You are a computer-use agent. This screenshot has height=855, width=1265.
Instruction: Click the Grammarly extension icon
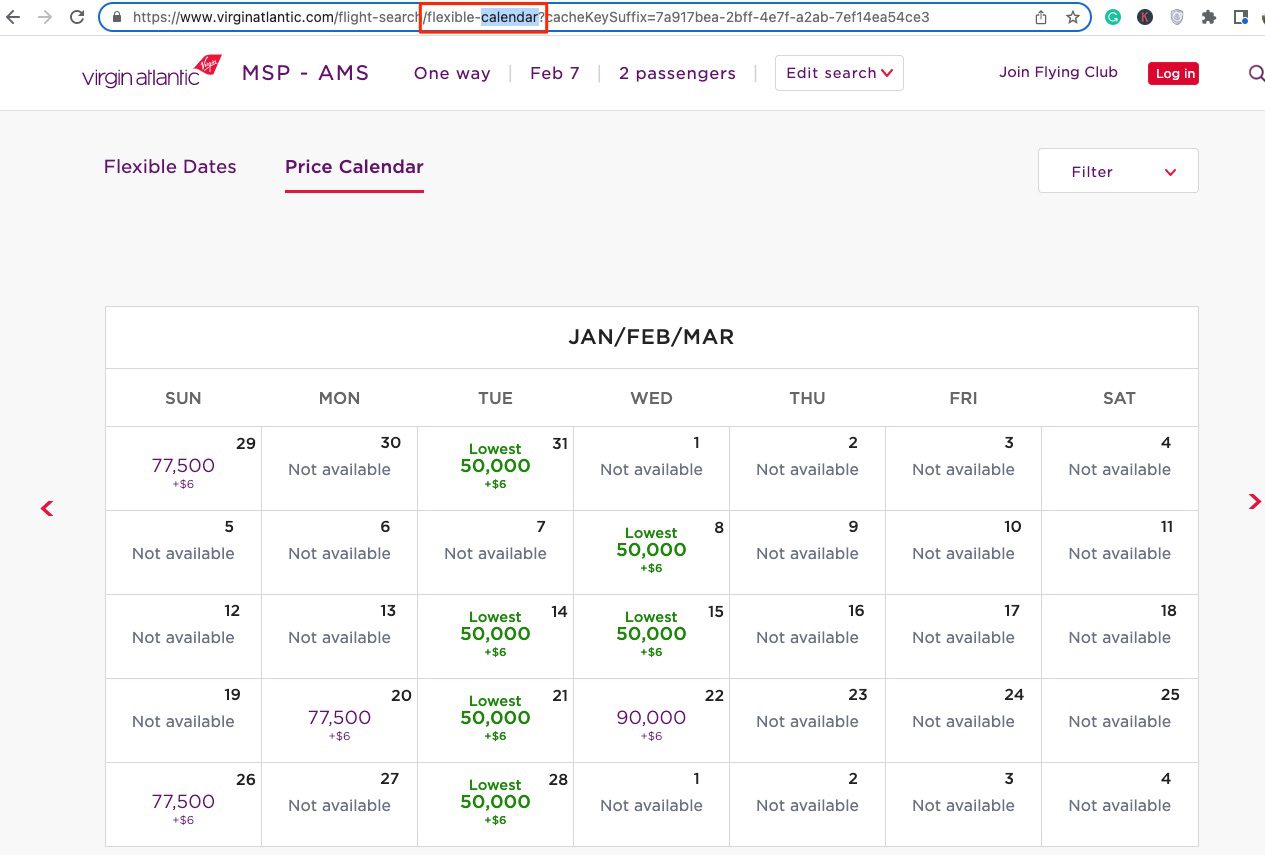(1112, 16)
